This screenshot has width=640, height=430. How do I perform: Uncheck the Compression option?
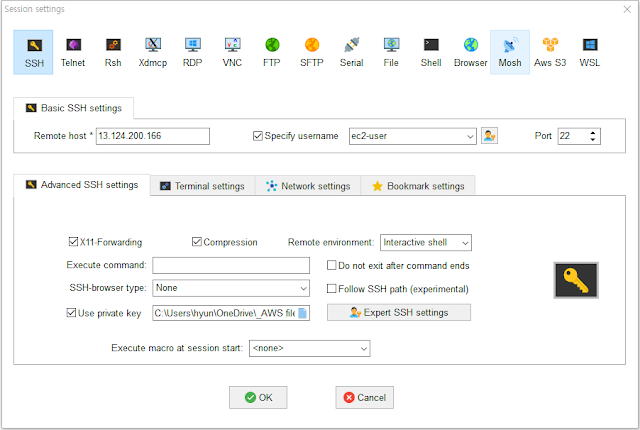pyautogui.click(x=196, y=242)
